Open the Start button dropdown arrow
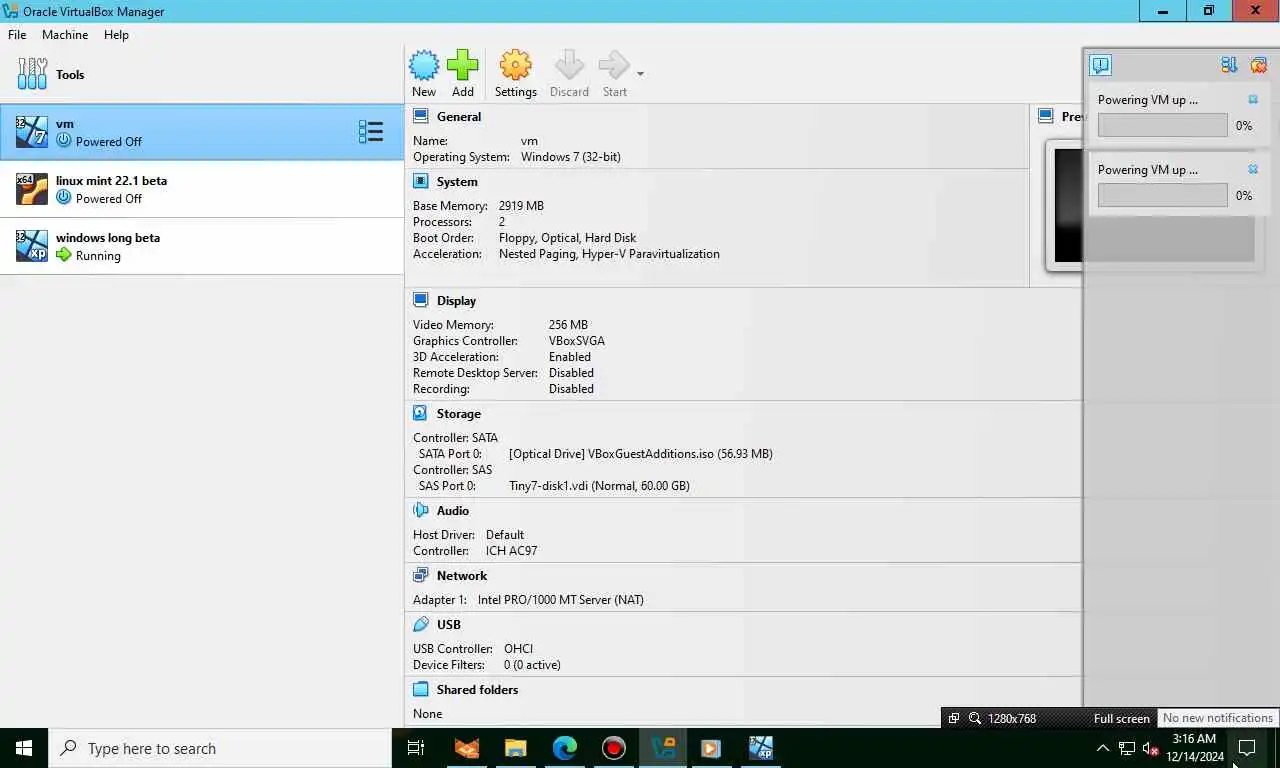The height and width of the screenshot is (768, 1280). coord(640,74)
